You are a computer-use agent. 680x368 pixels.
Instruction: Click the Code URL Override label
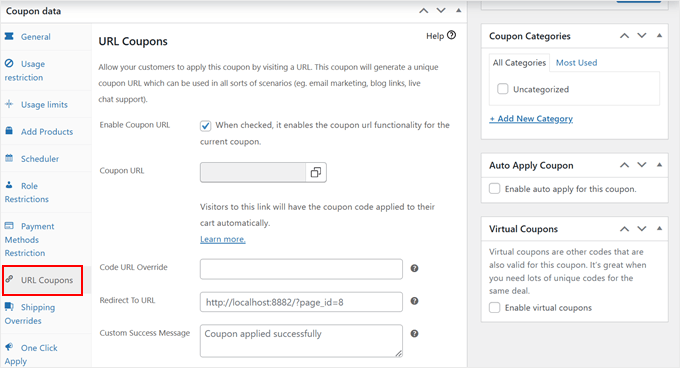(x=133, y=267)
